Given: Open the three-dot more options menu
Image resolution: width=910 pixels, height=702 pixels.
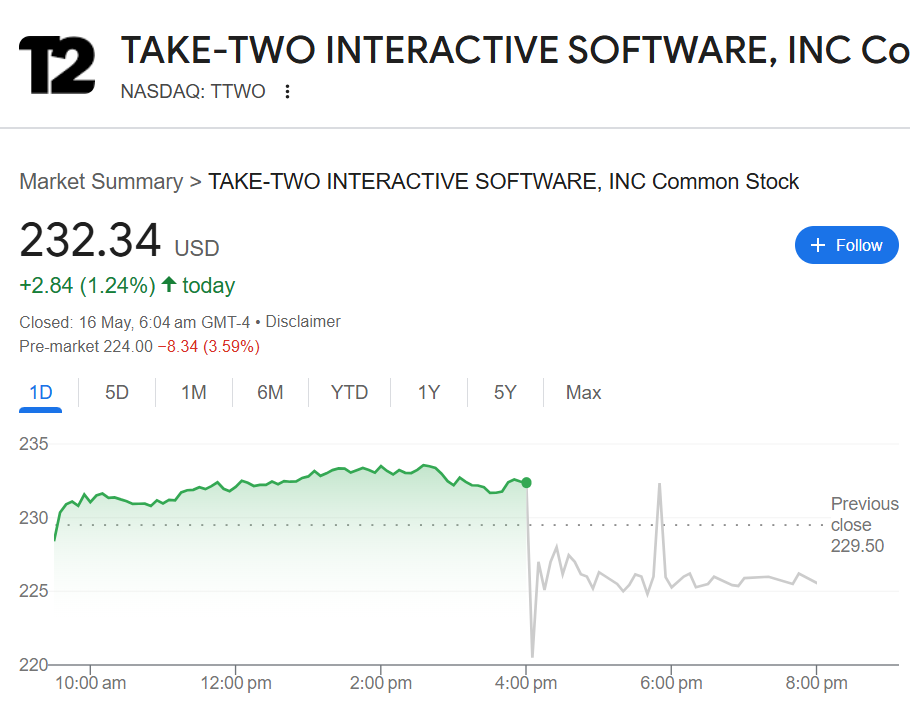Looking at the screenshot, I should click(x=287, y=92).
